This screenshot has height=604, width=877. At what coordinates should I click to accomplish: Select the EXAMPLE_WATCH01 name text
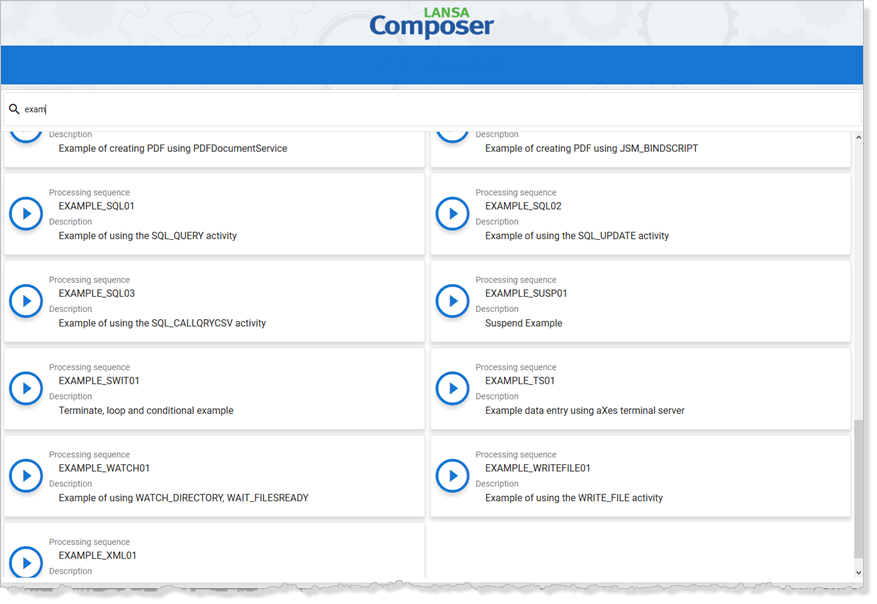pos(104,468)
